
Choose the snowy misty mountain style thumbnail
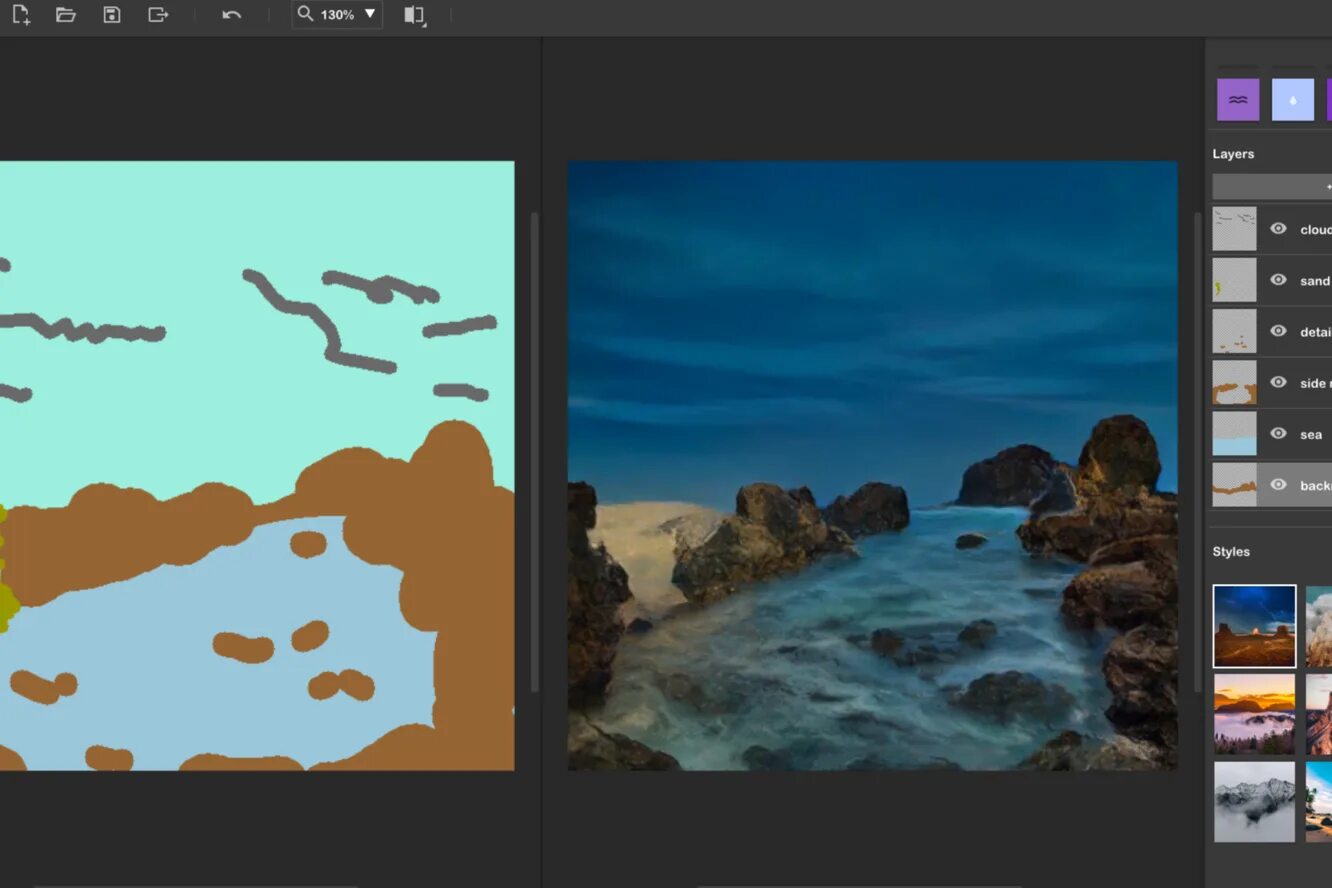1254,802
